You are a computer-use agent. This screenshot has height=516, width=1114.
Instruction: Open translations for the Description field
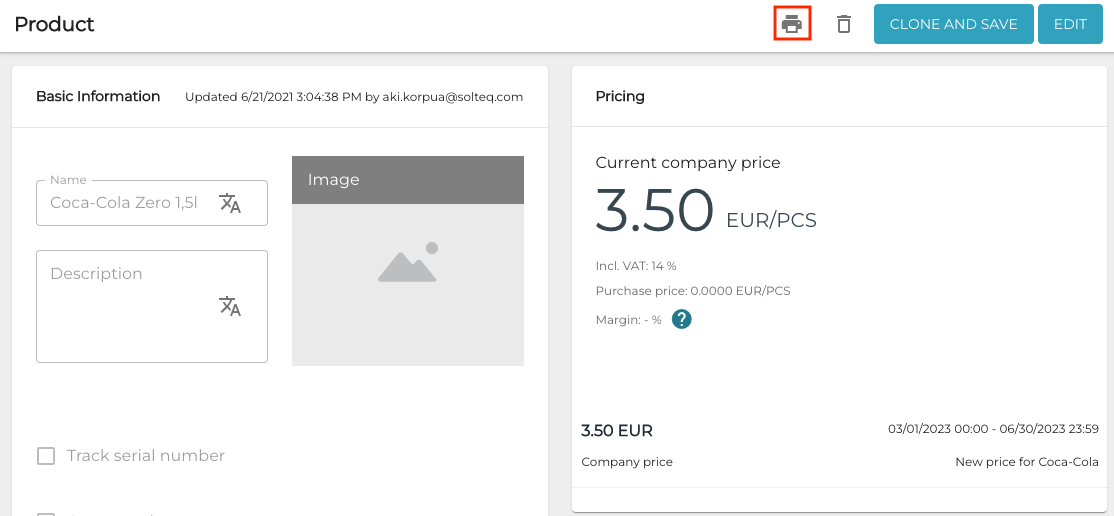click(230, 306)
